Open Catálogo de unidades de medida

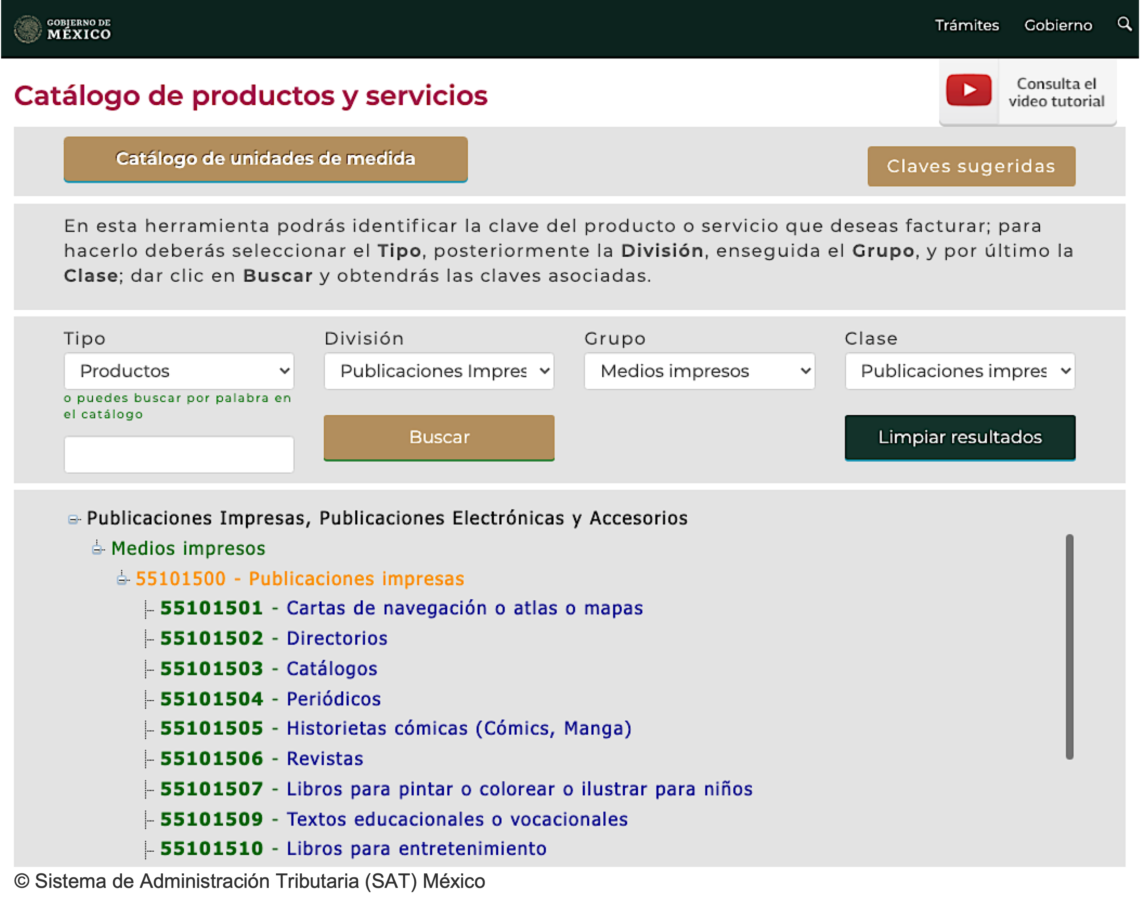(265, 159)
